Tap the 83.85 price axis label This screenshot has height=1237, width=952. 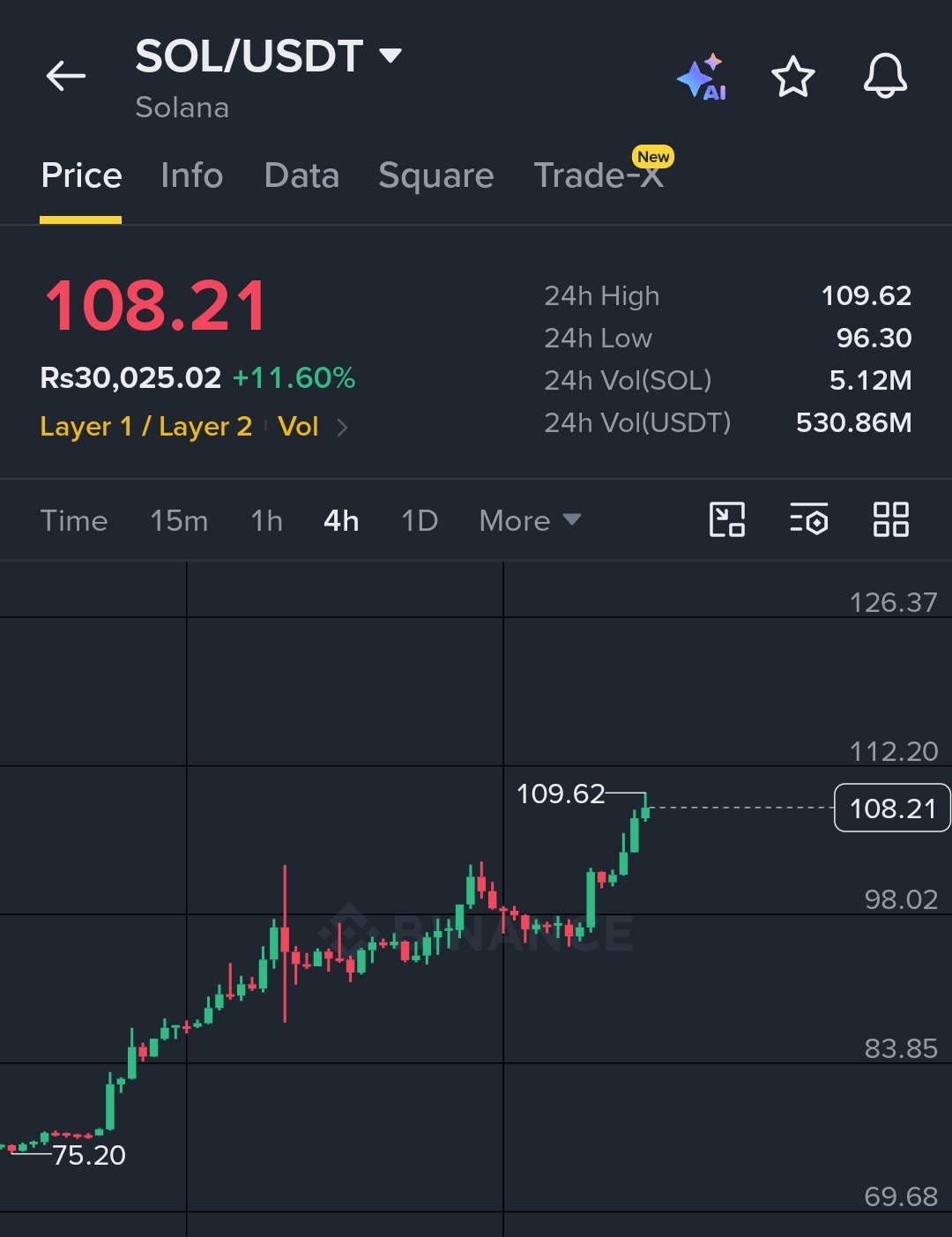(901, 1048)
